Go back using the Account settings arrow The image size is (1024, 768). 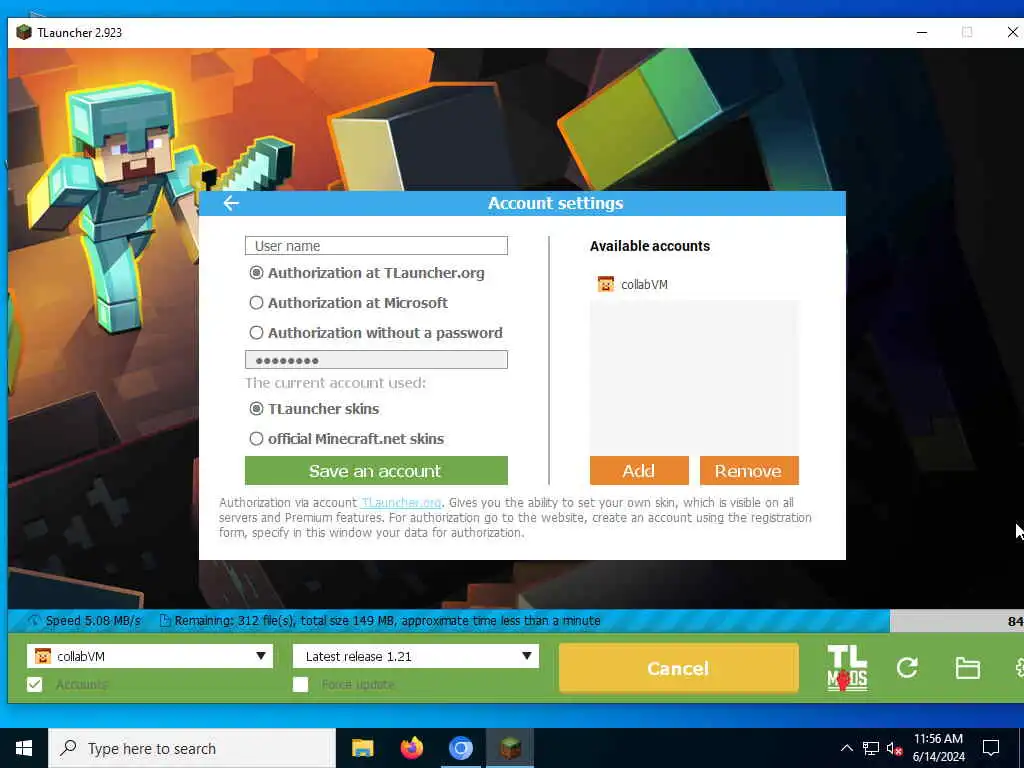coord(231,203)
